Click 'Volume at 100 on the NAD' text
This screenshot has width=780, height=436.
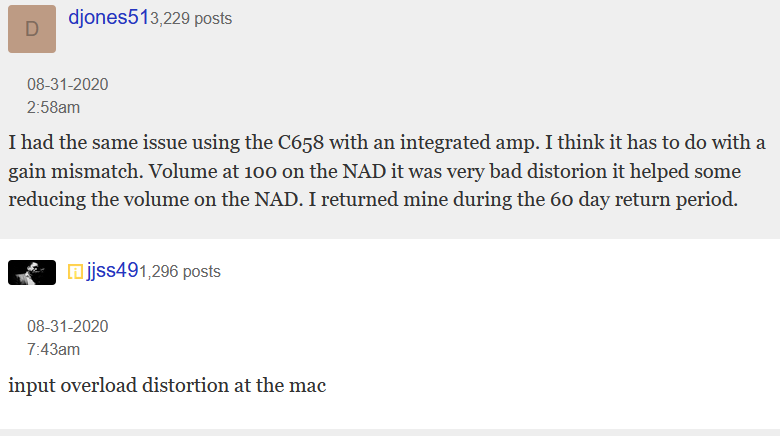[x=268, y=172]
